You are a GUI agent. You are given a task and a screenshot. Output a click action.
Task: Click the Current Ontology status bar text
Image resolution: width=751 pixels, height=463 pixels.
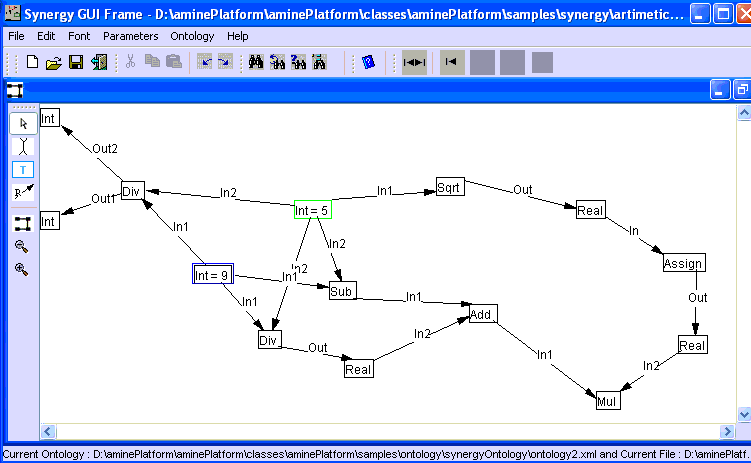point(376,453)
